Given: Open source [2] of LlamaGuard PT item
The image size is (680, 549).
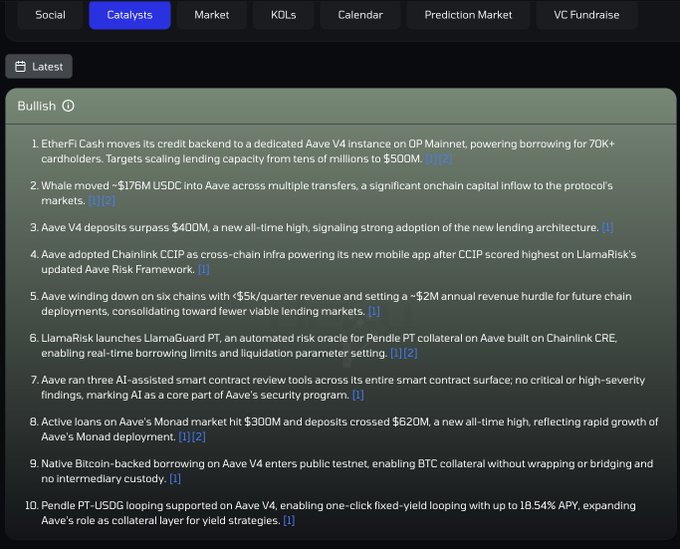Looking at the screenshot, I should point(411,353).
